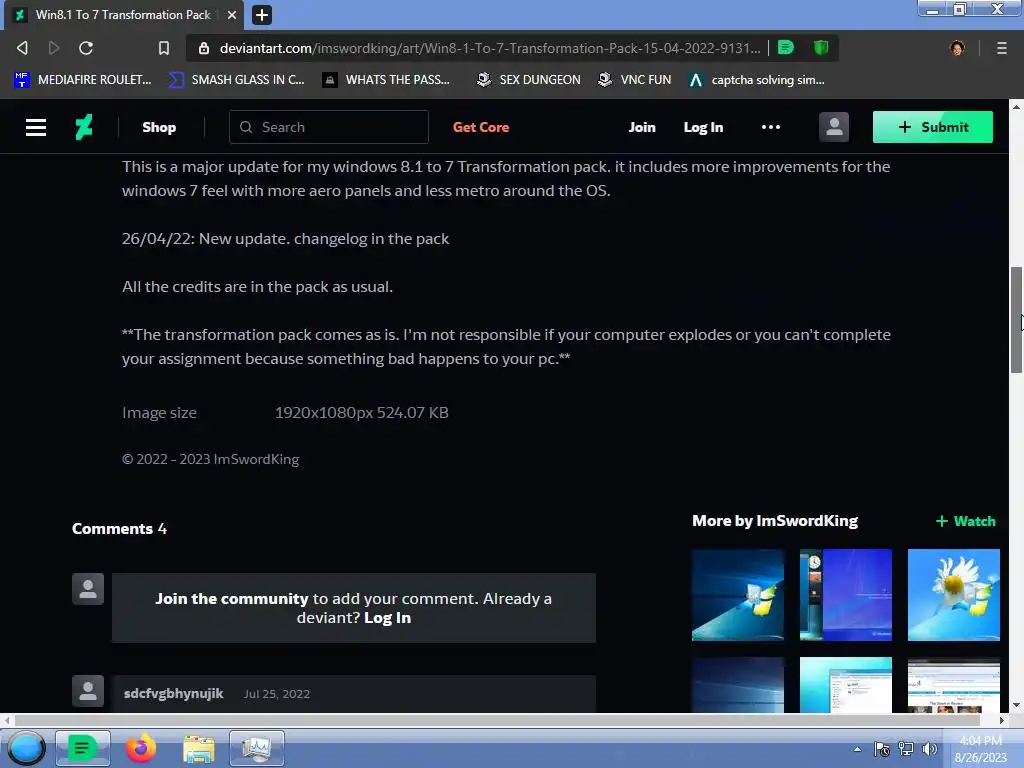Click the © 2022 - 2023 ImSwordKing text
Image resolution: width=1024 pixels, height=768 pixels.
210,459
